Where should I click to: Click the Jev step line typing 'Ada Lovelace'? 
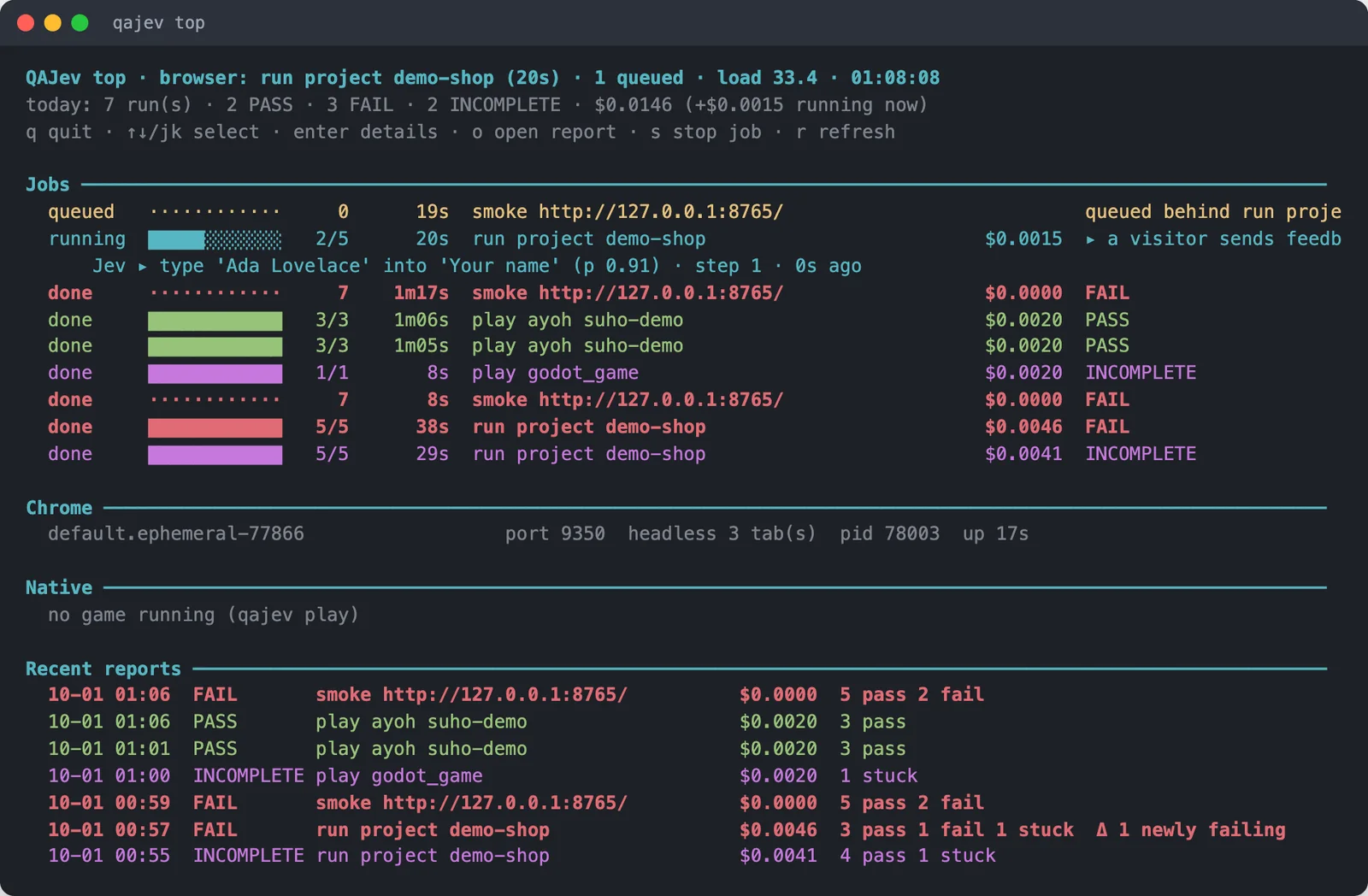[477, 266]
